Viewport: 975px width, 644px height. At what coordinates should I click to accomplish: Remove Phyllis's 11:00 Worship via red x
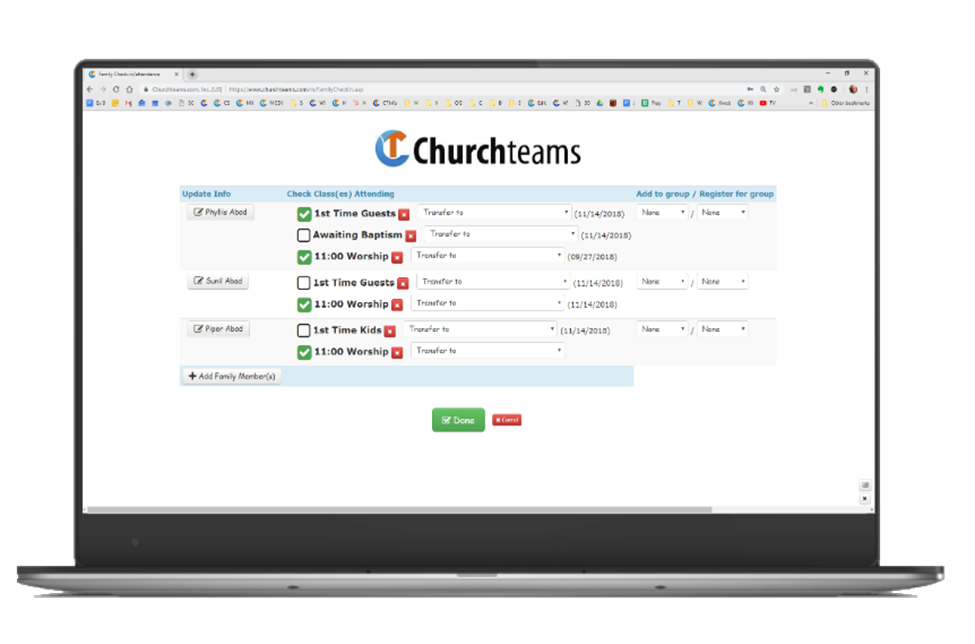coord(397,257)
